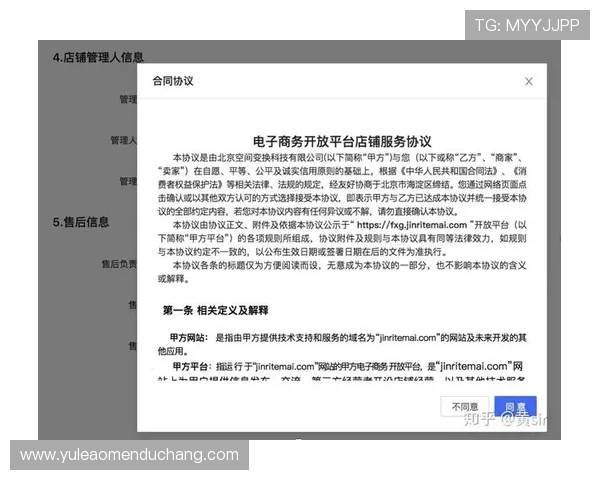Click the 甲方网站 definition term
The height and width of the screenshot is (480, 600).
point(188,338)
